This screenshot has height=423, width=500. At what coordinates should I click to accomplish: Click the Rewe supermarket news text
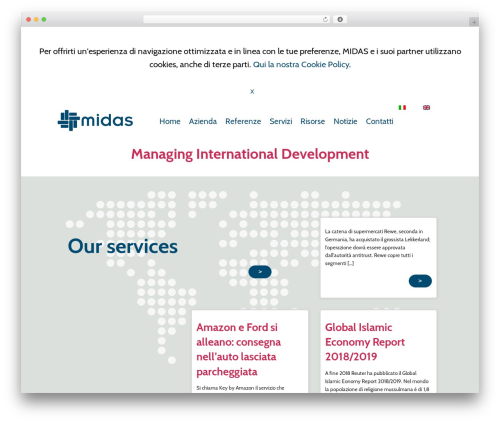pos(377,247)
